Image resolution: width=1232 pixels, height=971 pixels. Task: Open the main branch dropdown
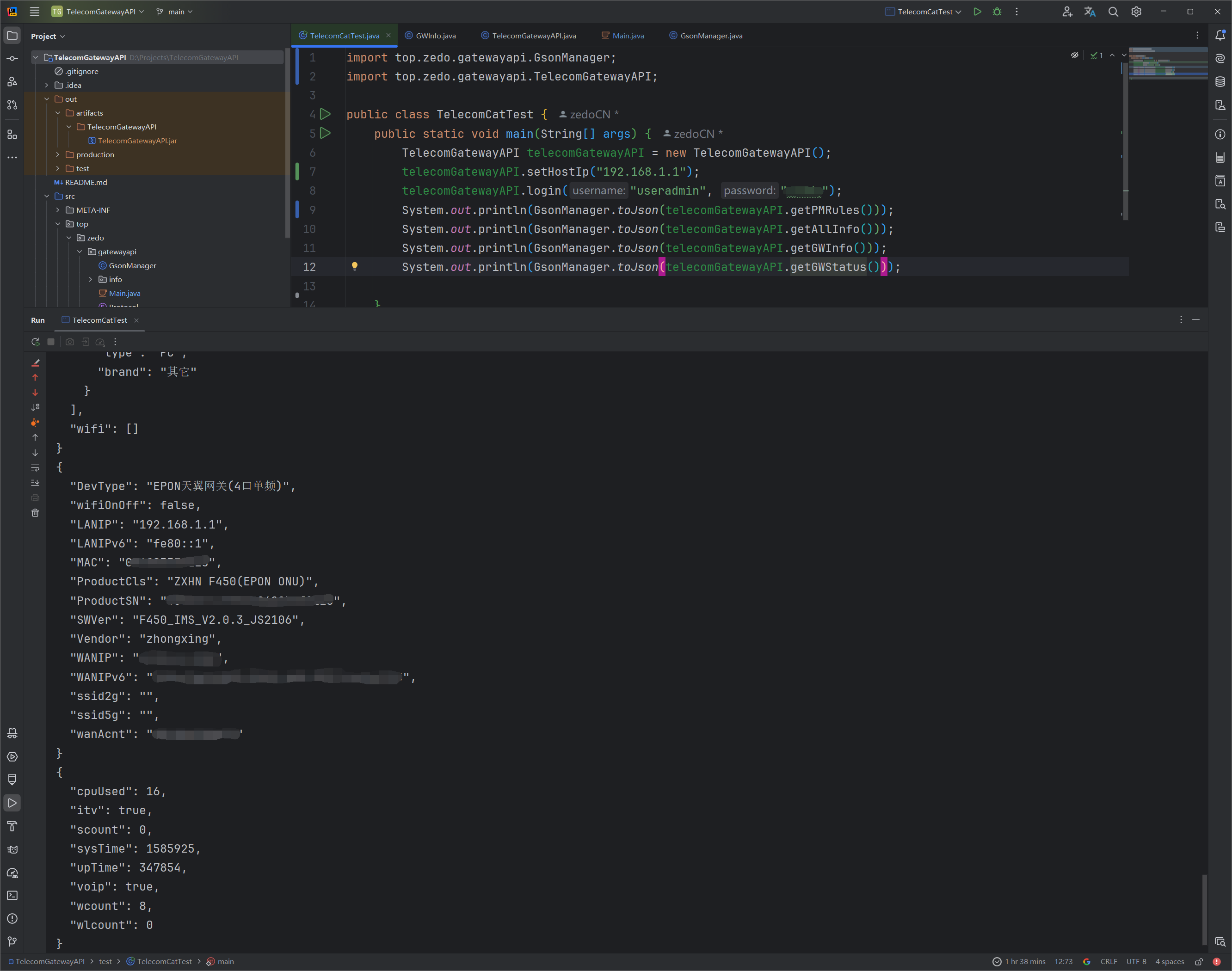point(175,12)
